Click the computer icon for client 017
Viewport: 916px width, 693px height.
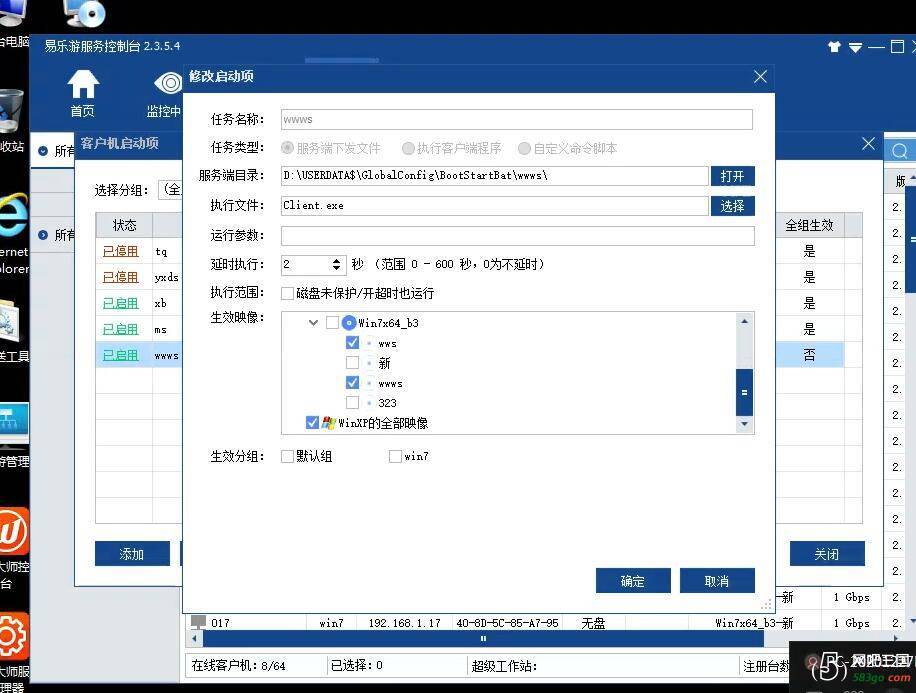[199, 622]
